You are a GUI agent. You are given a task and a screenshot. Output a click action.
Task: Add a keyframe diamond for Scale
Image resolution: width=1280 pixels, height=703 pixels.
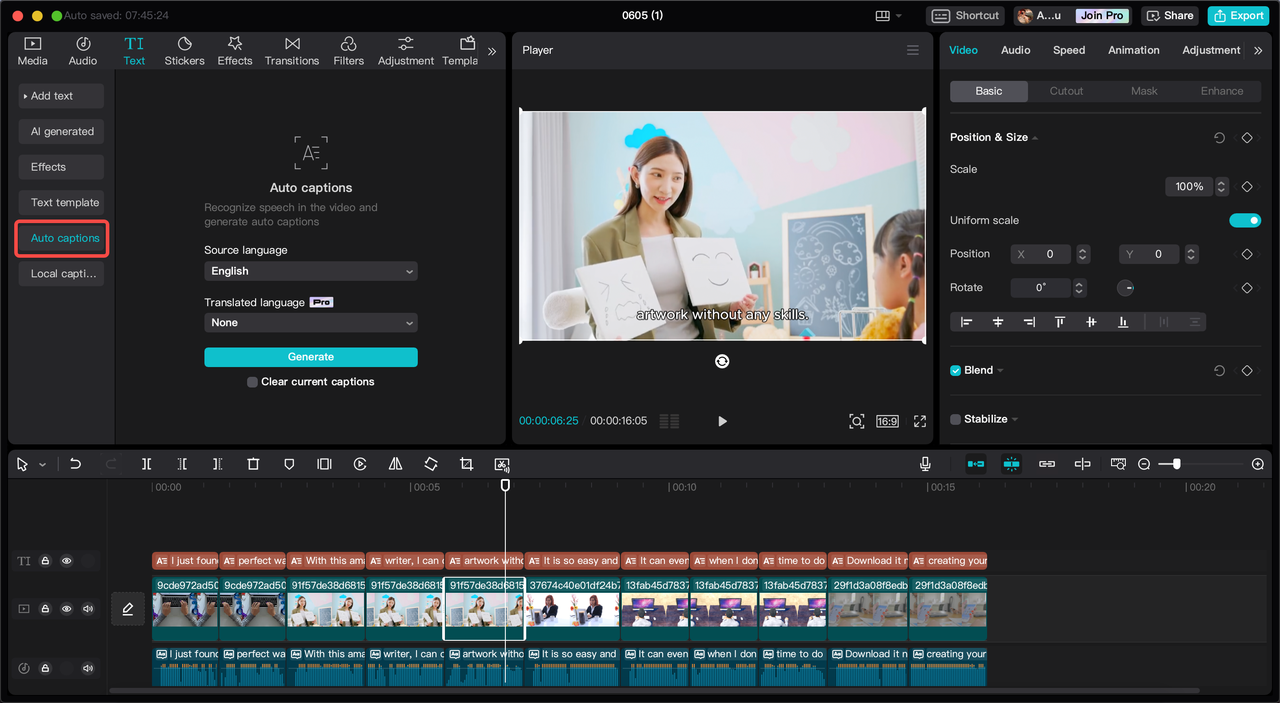(1247, 187)
